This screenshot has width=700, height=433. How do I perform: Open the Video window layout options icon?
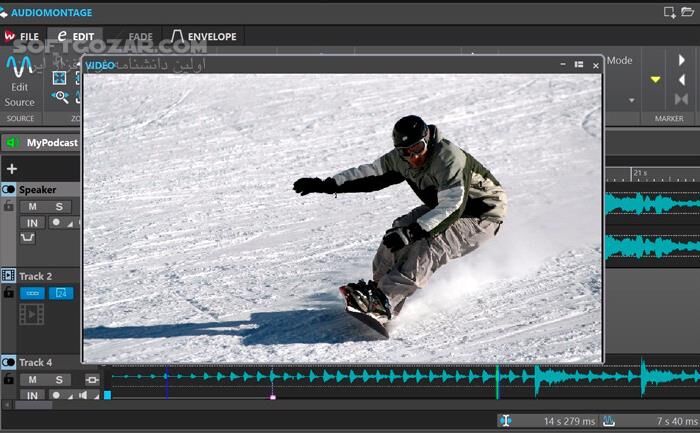pos(578,65)
